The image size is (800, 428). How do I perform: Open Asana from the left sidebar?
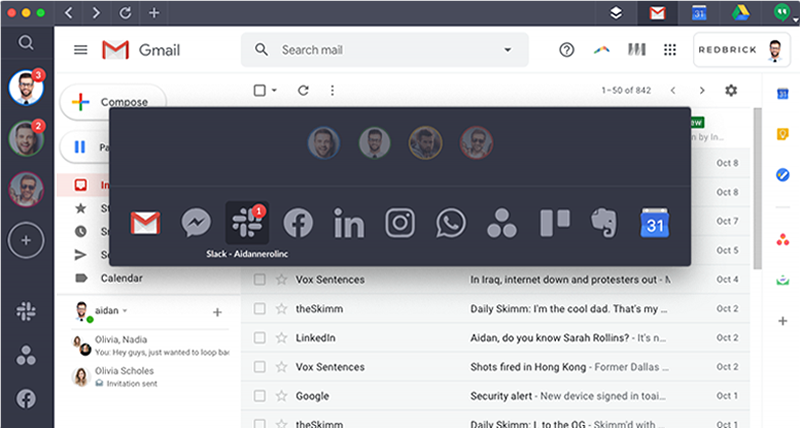(26, 355)
